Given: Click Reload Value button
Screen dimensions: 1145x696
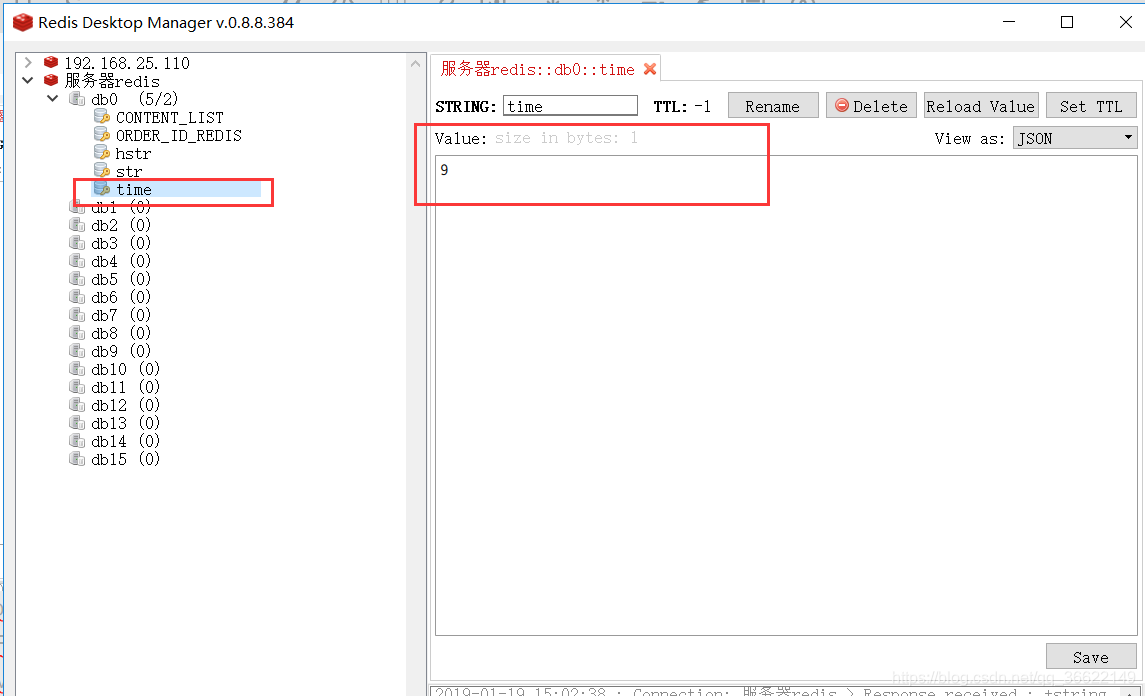Looking at the screenshot, I should (x=981, y=106).
